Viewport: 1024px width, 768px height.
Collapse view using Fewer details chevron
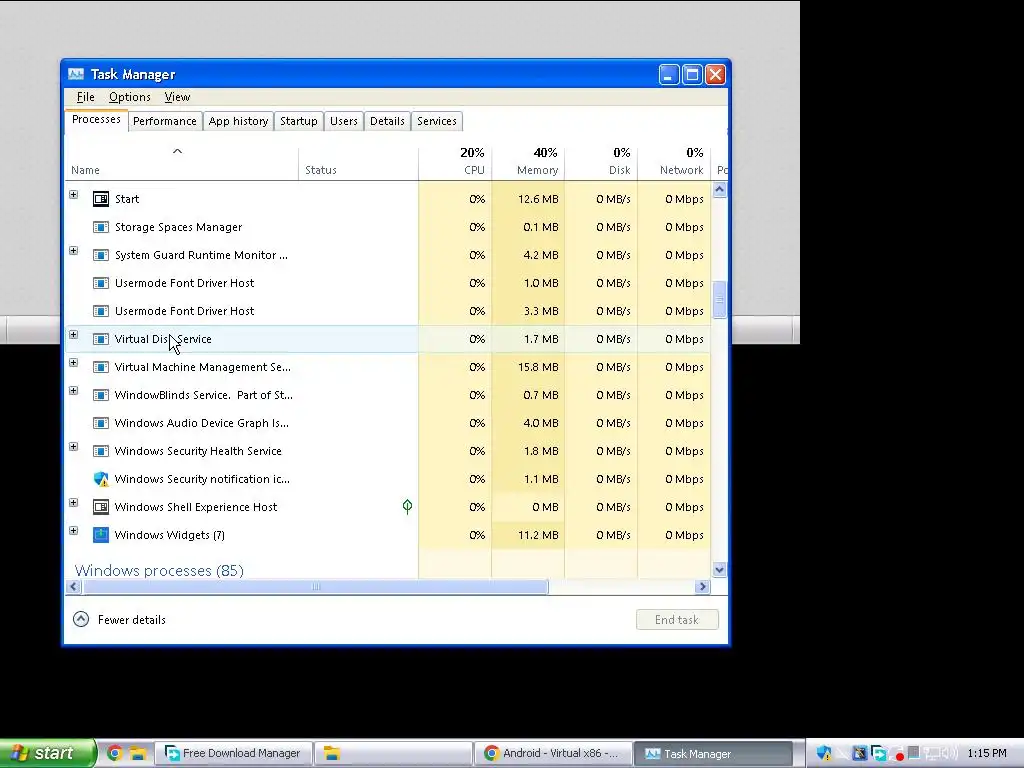pos(81,619)
